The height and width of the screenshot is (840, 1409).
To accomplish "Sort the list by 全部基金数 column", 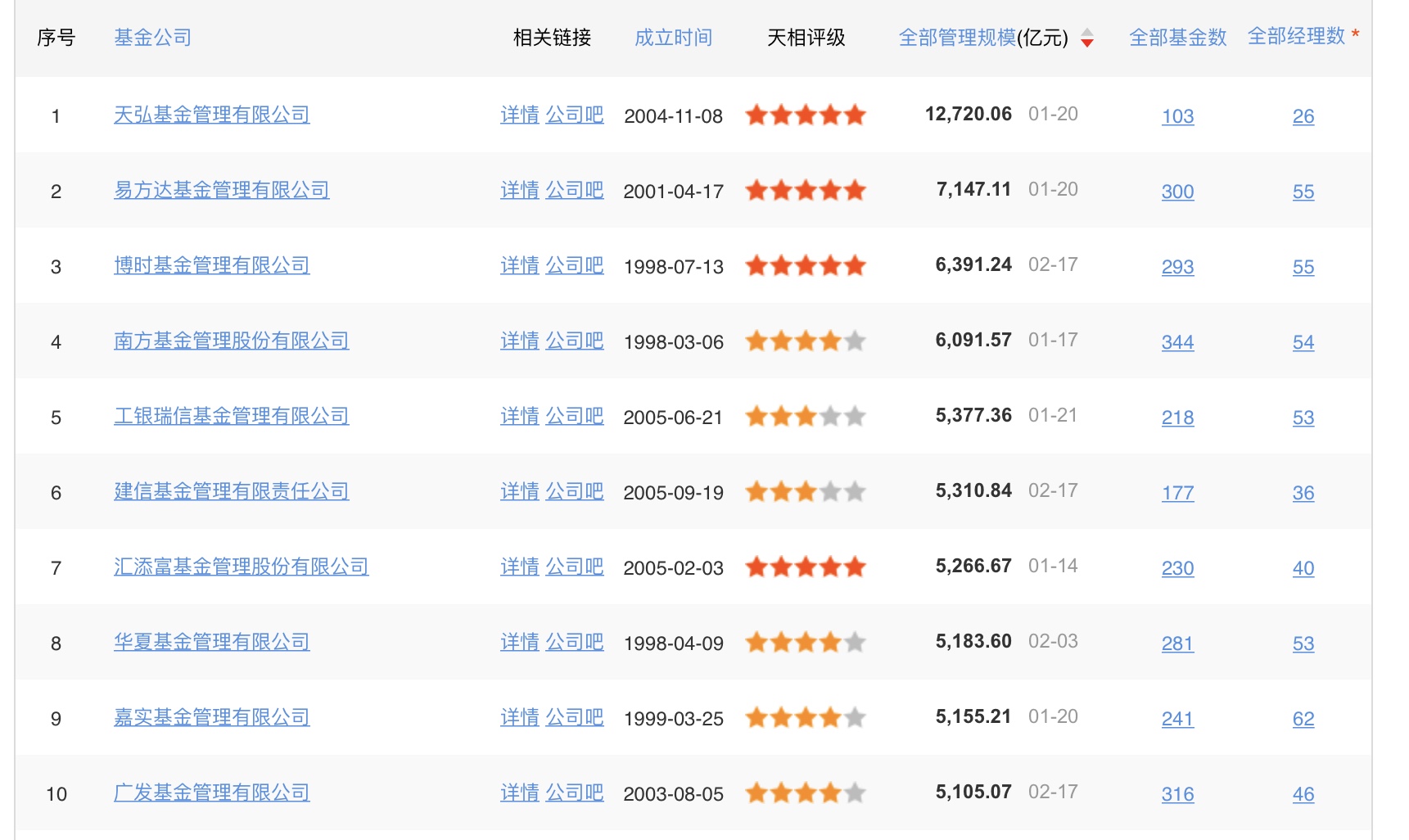I will [x=1176, y=37].
